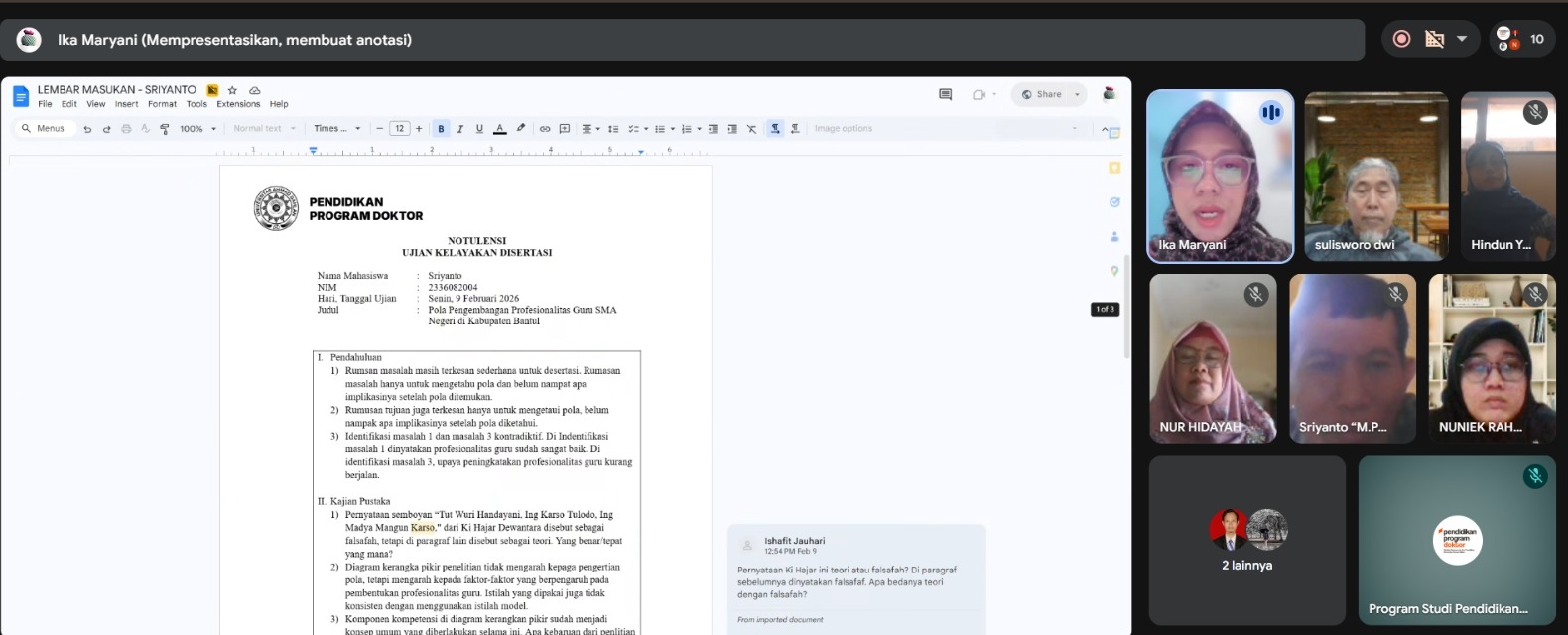Viewport: 1568px width, 635px height.
Task: Open the participant list showing 10
Action: [1521, 40]
